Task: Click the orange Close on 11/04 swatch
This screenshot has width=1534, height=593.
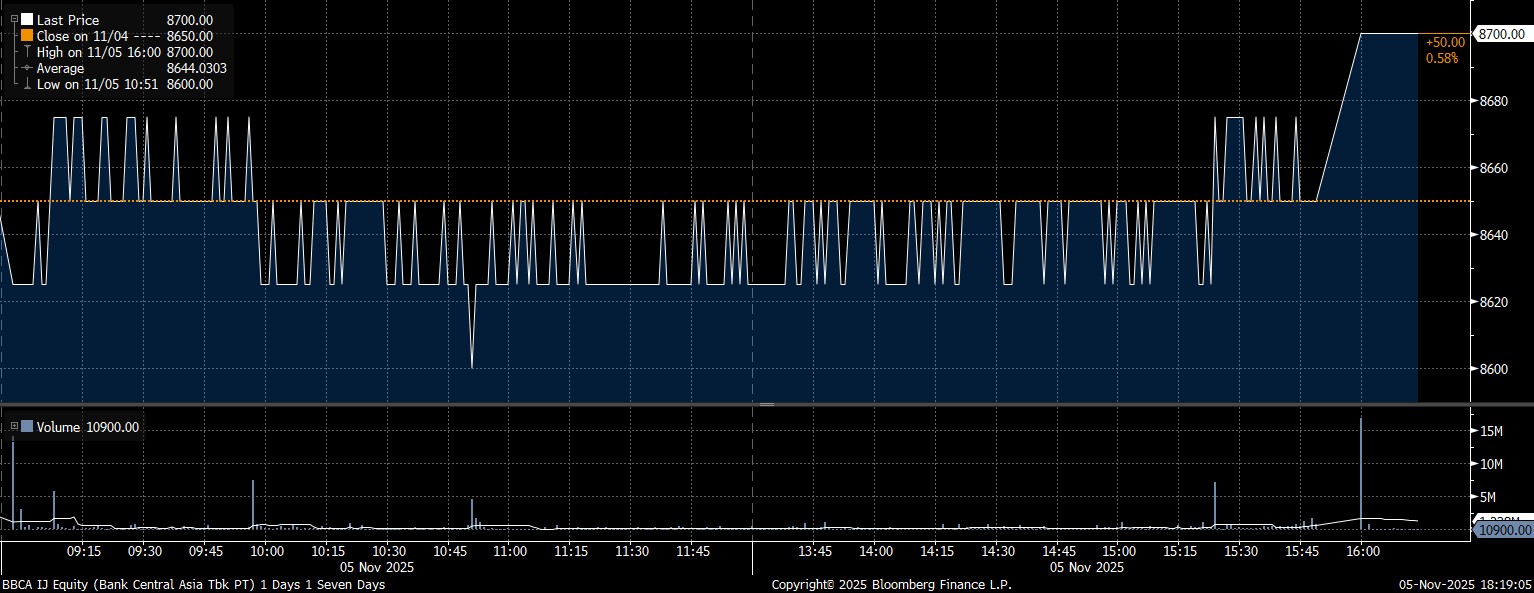Action: pyautogui.click(x=27, y=36)
